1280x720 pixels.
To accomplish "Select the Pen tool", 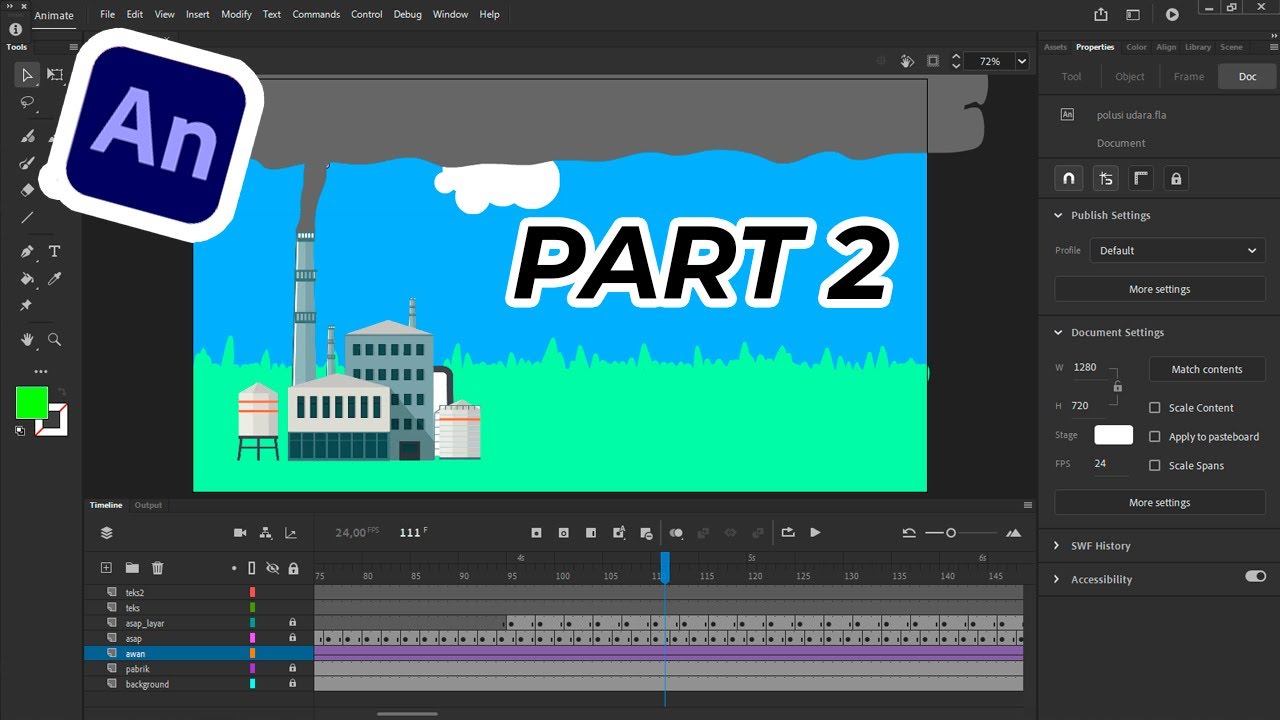I will (x=27, y=251).
